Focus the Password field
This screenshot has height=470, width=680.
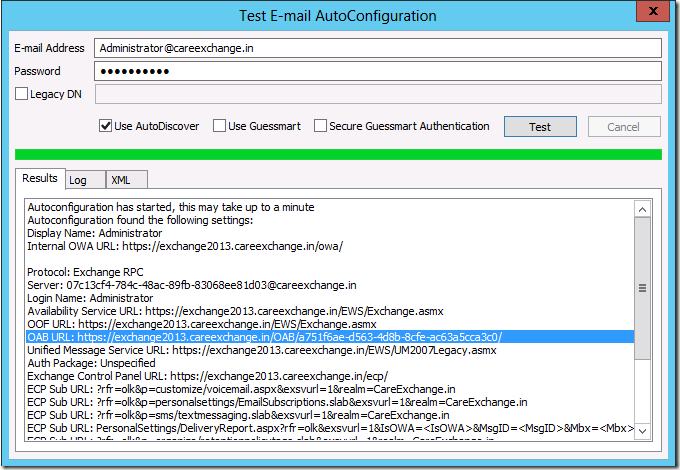tap(378, 71)
